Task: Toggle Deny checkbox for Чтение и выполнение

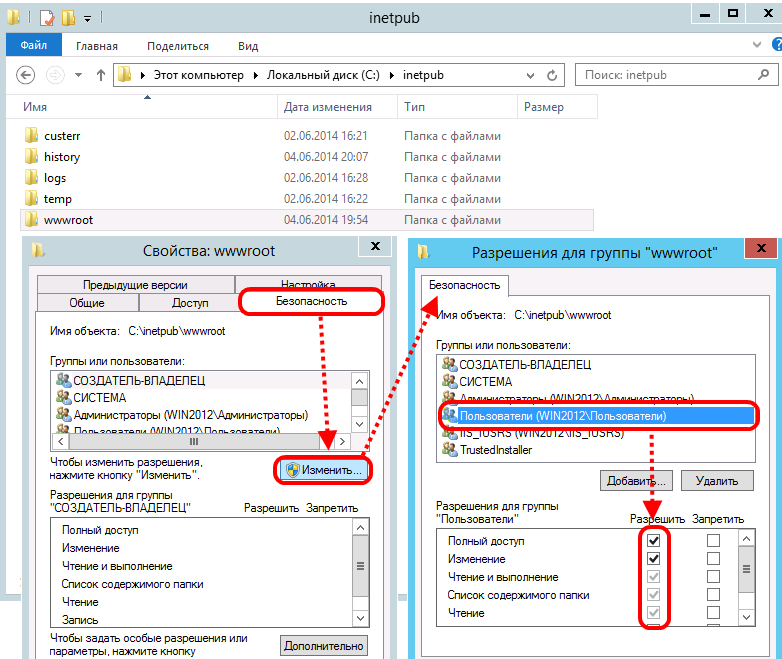Action: [713, 577]
